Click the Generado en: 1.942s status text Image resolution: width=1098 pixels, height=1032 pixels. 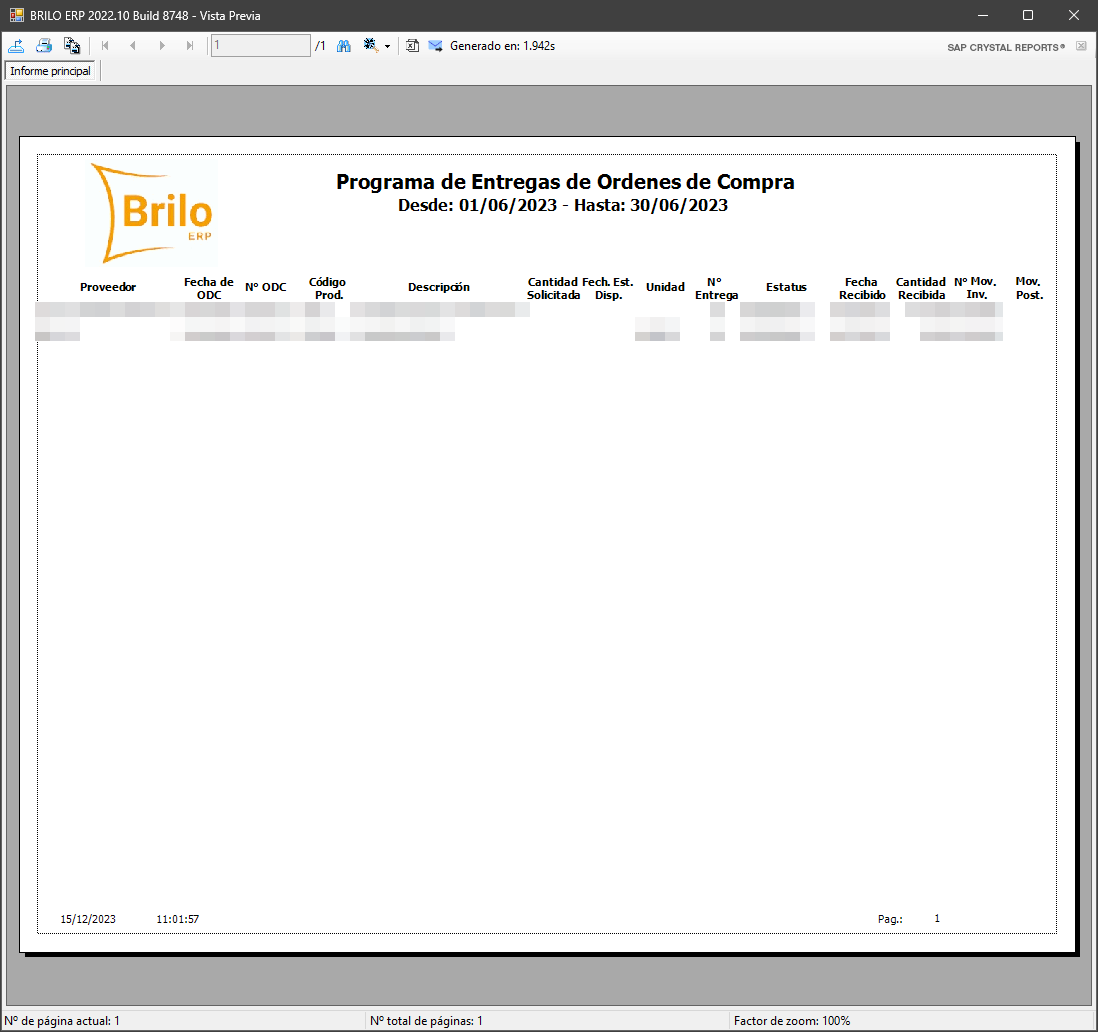pos(501,45)
